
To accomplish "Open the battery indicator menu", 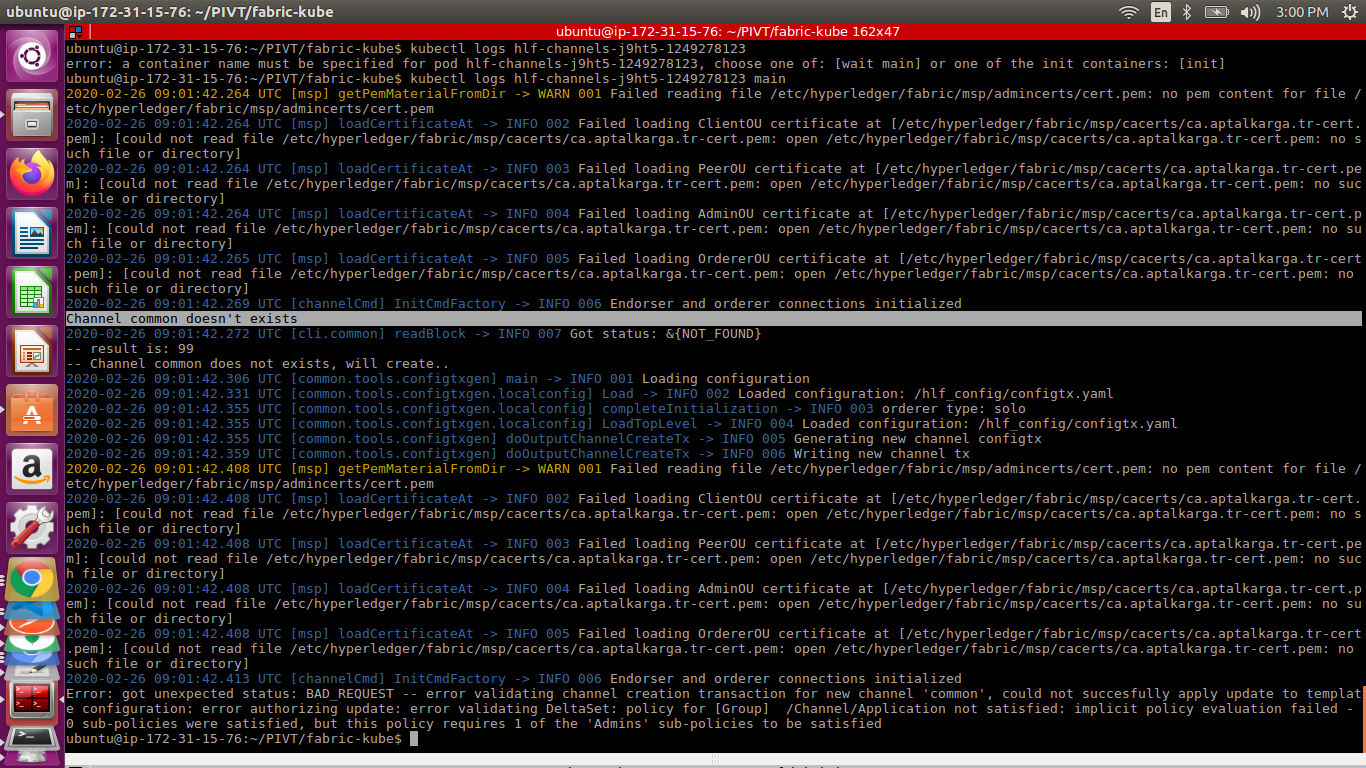I will (x=1216, y=12).
